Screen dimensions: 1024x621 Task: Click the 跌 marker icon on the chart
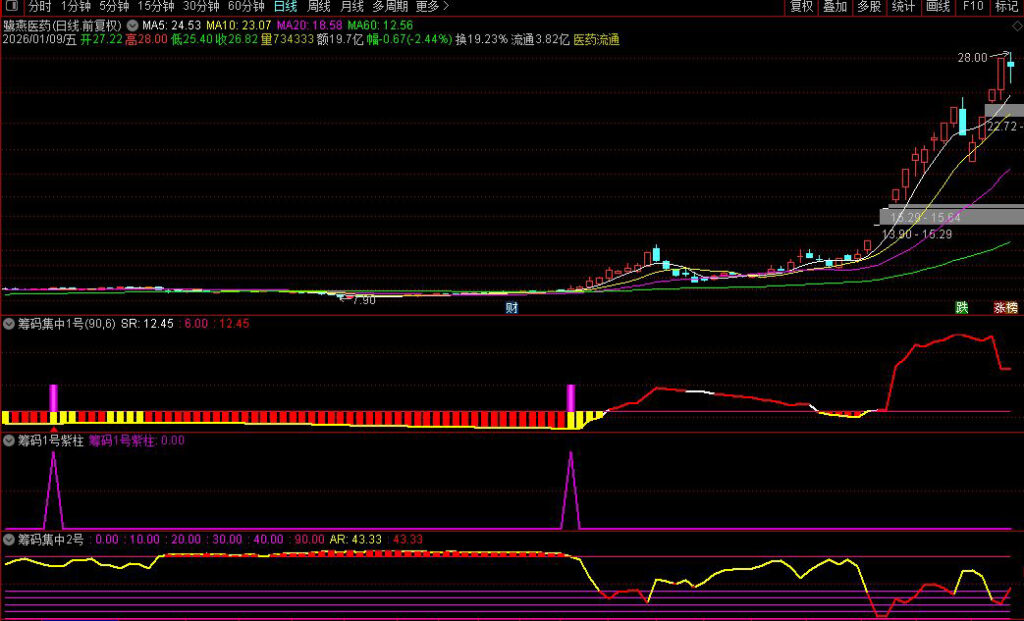961,308
